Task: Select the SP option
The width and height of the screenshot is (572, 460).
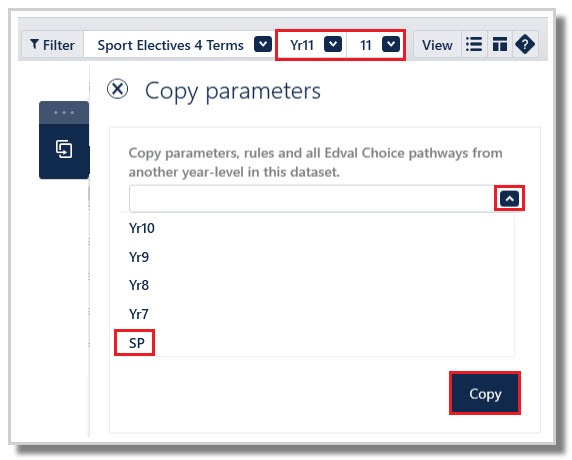Action: [x=136, y=343]
